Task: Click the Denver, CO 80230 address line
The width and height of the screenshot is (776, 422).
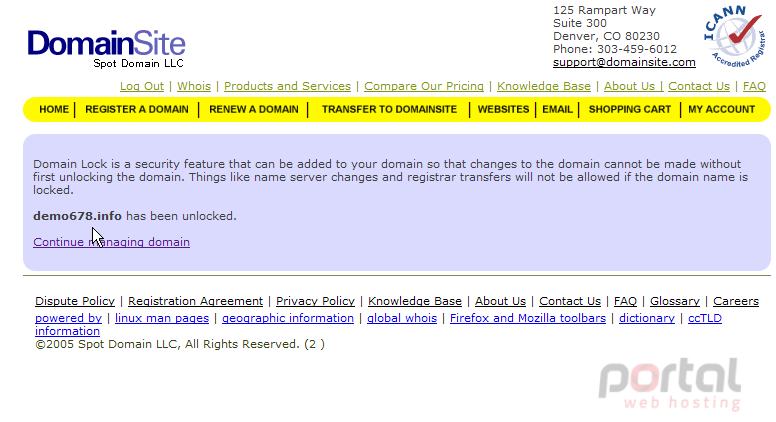Action: point(606,36)
